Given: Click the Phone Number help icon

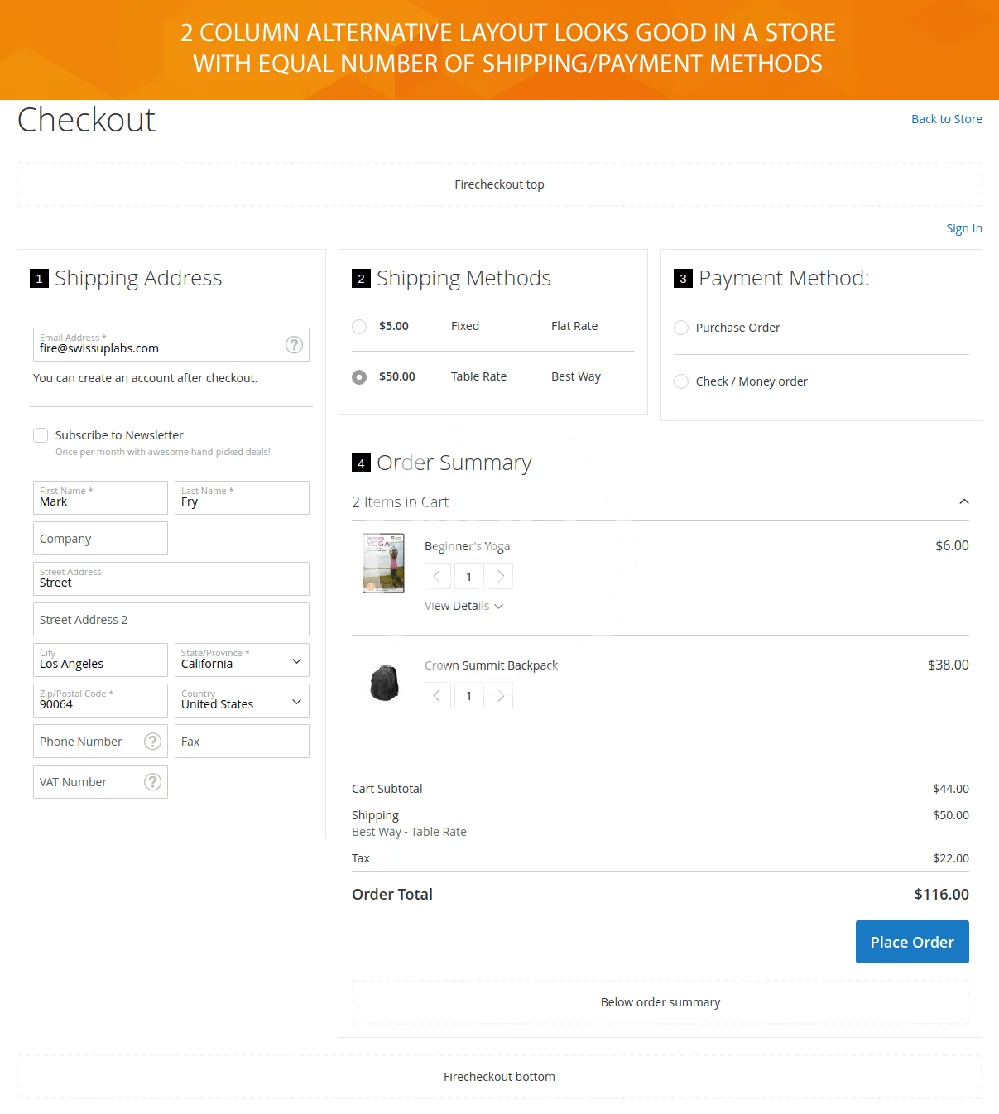Looking at the screenshot, I should tap(152, 741).
